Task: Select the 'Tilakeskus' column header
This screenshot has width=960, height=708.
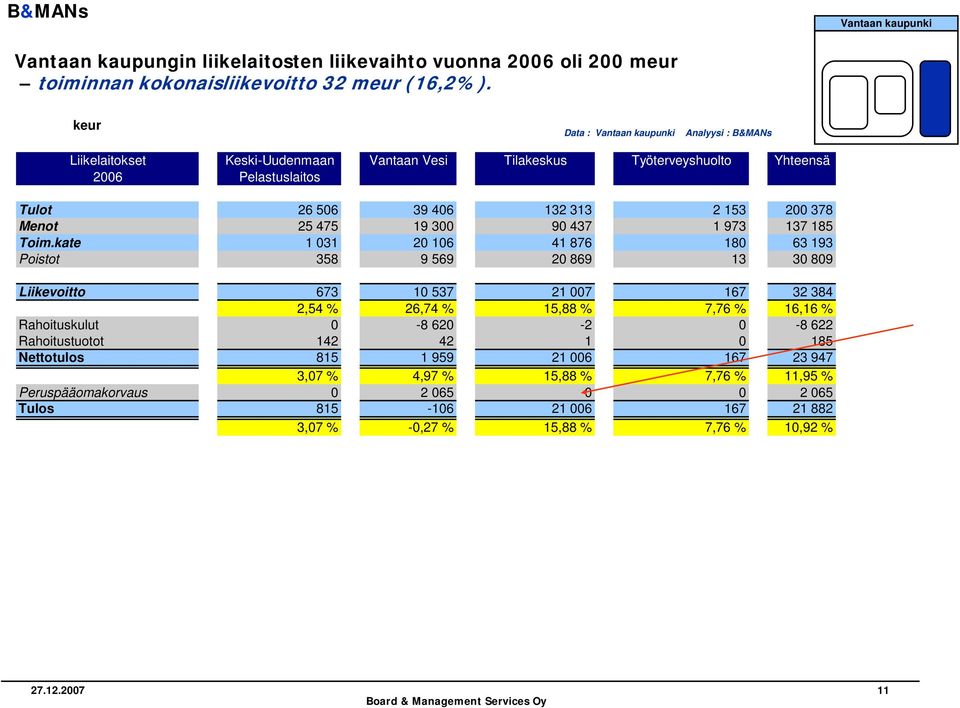Action: 534,168
